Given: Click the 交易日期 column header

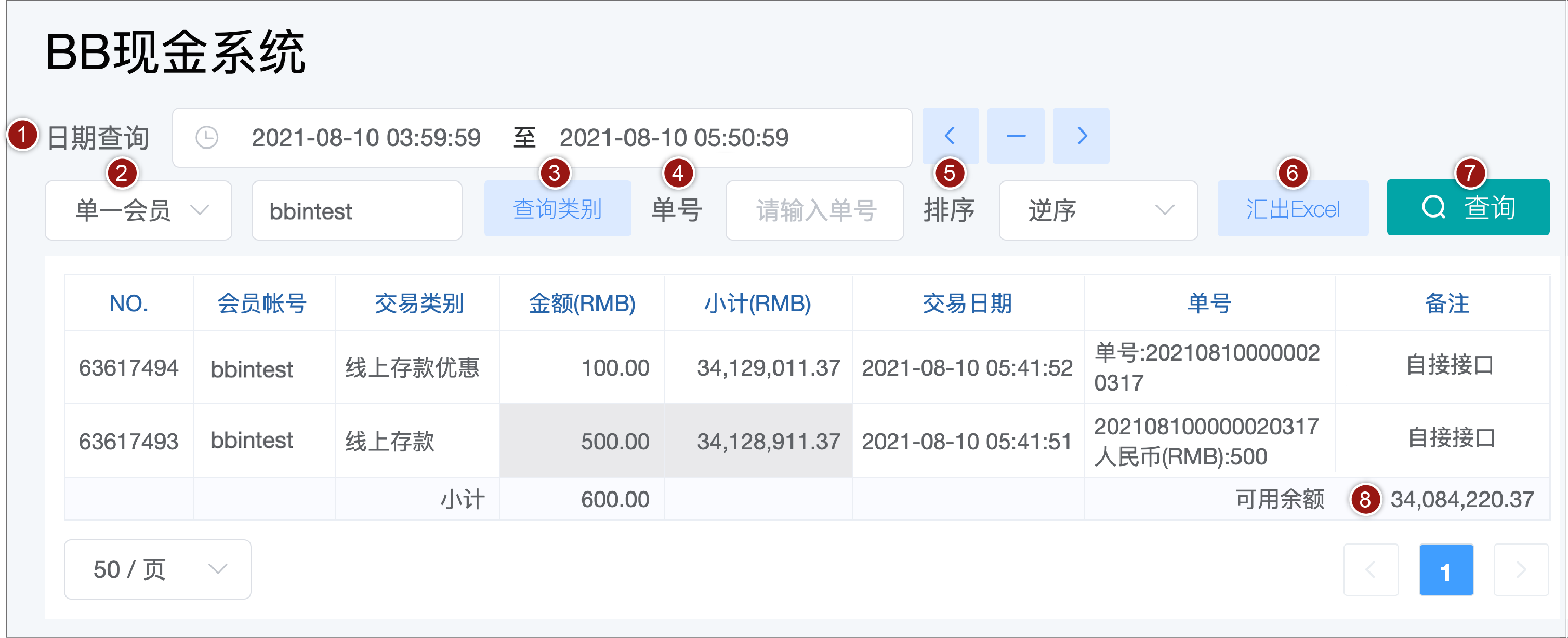Looking at the screenshot, I should pos(967,303).
